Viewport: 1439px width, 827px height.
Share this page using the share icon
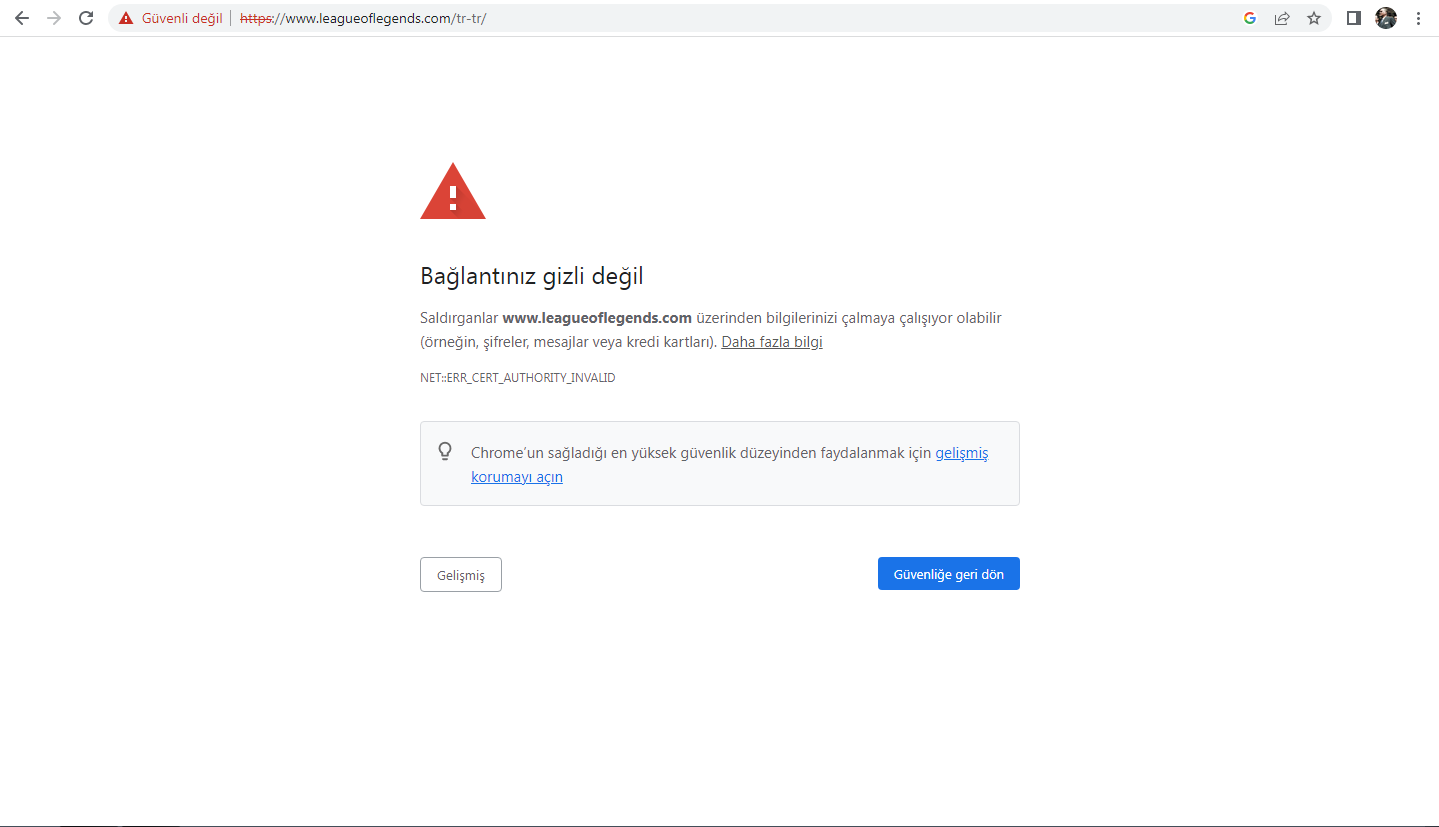[1282, 18]
